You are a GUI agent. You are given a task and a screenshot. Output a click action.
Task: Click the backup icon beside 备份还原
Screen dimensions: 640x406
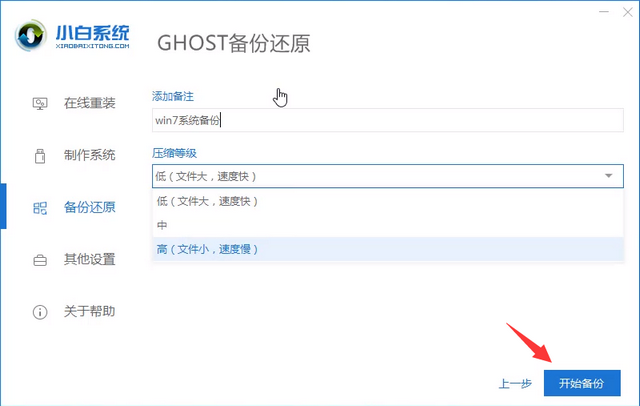click(40, 208)
